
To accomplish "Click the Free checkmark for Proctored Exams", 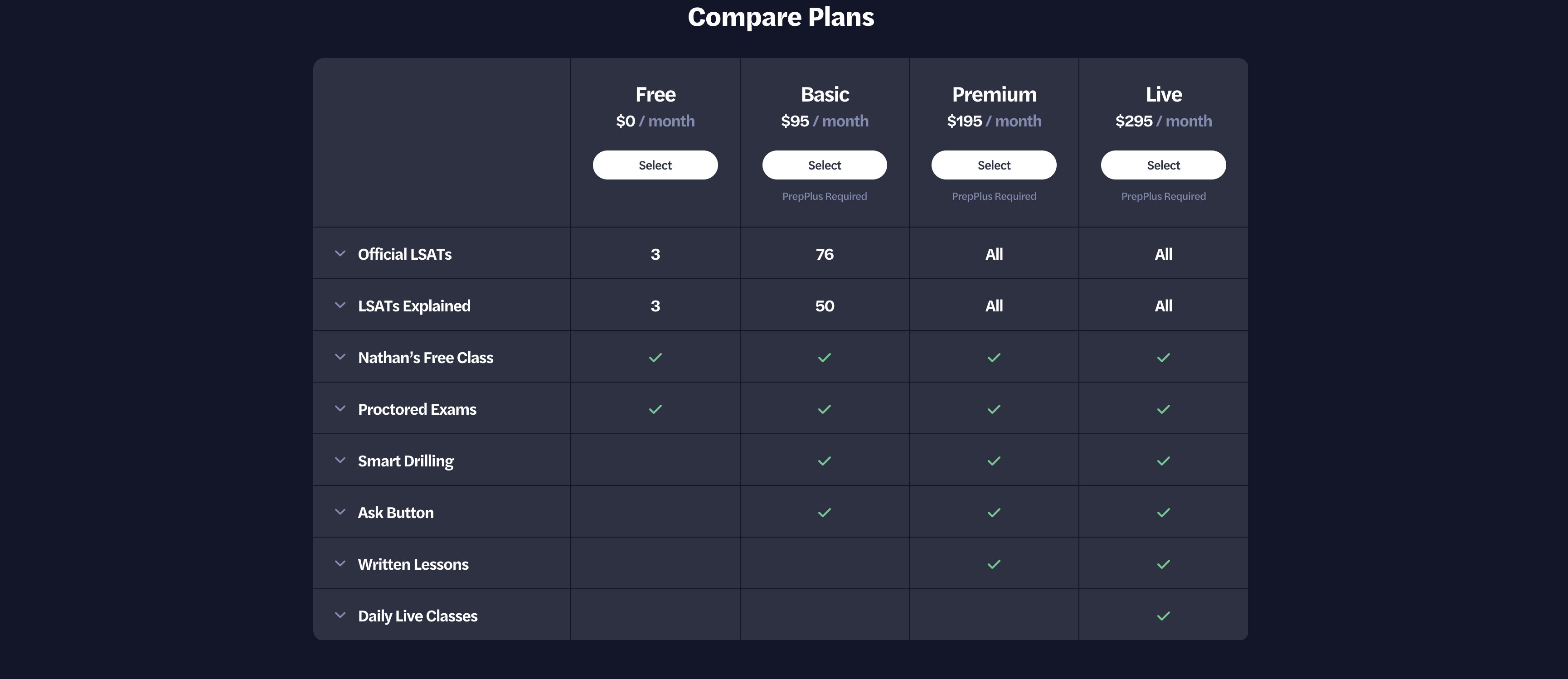I will [655, 409].
